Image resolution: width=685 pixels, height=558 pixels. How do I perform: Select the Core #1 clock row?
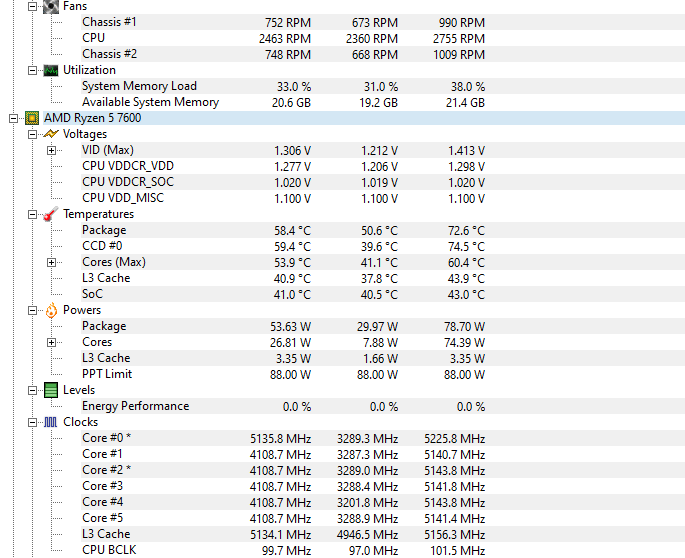[x=383, y=454]
